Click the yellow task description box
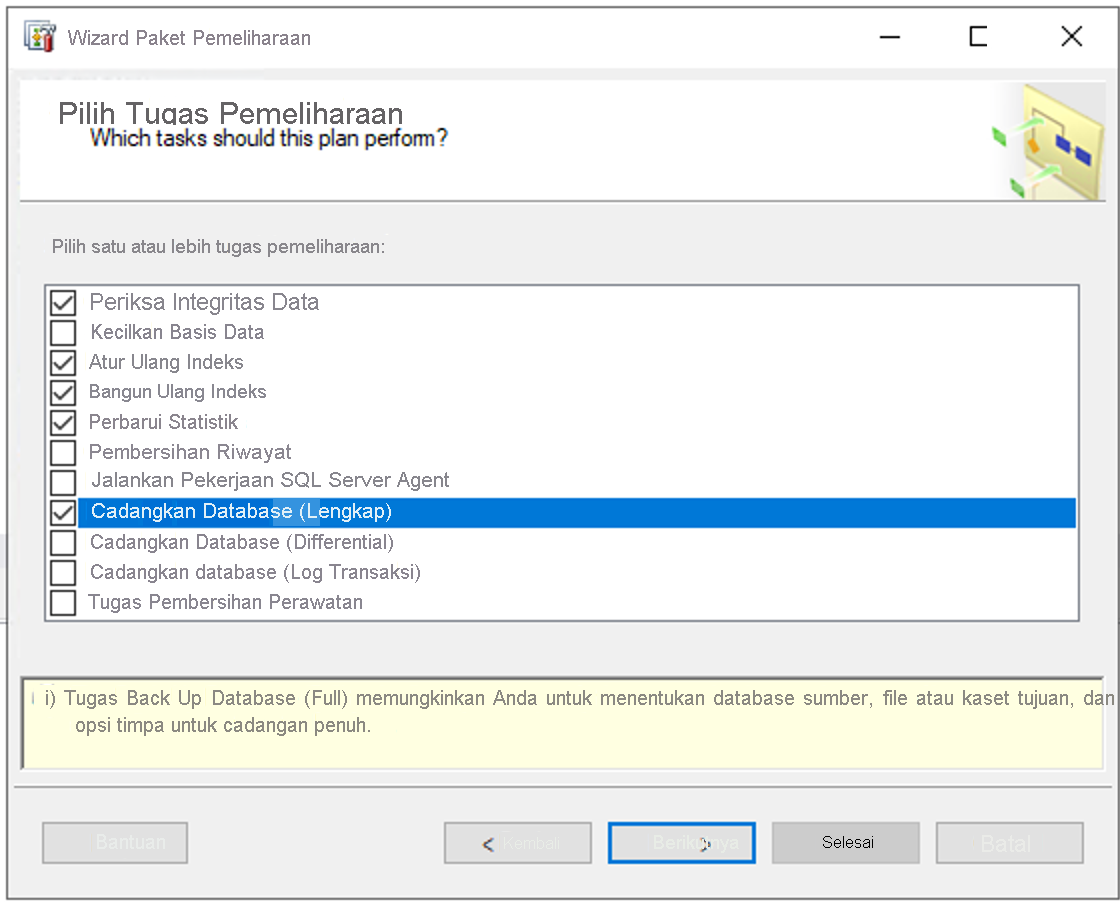 pyautogui.click(x=563, y=723)
